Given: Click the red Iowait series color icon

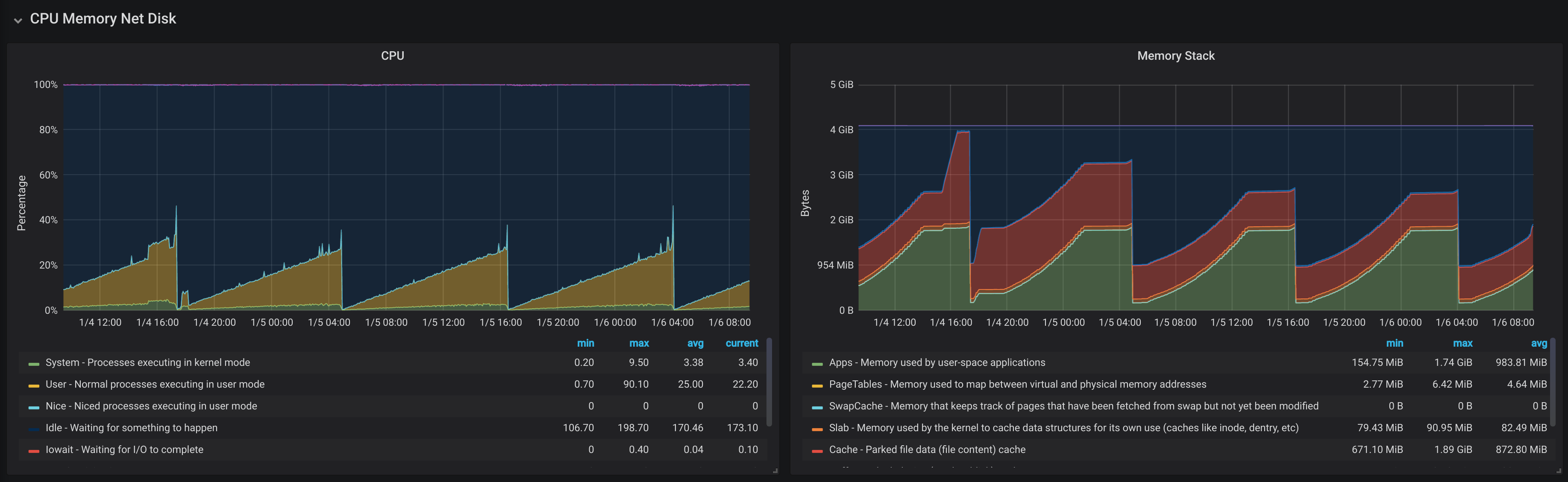Looking at the screenshot, I should [33, 451].
